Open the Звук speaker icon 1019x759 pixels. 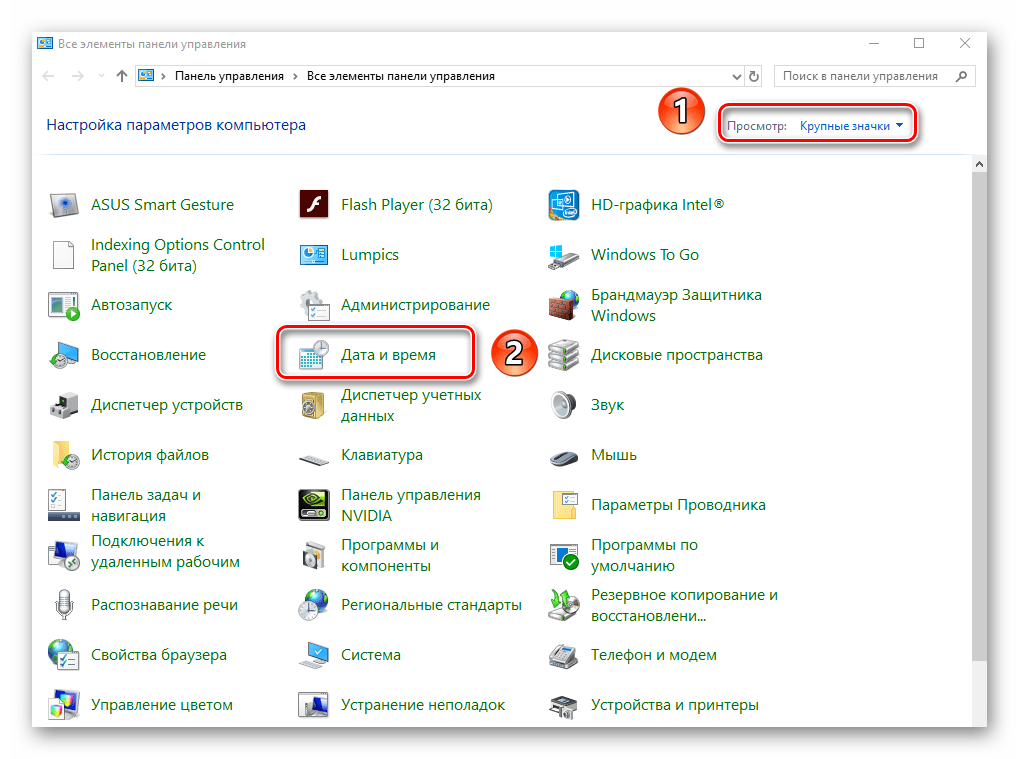[x=563, y=405]
